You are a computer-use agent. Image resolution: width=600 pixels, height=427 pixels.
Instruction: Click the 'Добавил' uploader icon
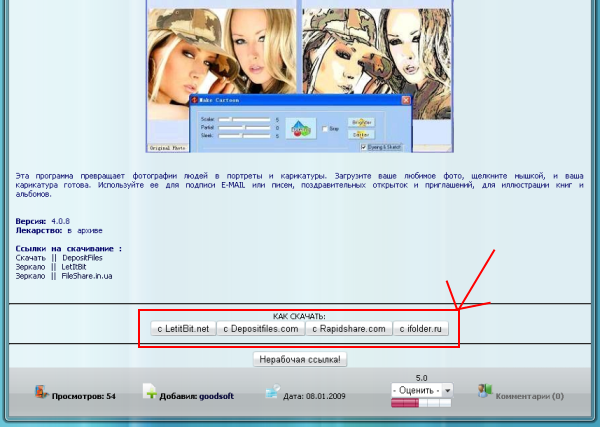(150, 393)
